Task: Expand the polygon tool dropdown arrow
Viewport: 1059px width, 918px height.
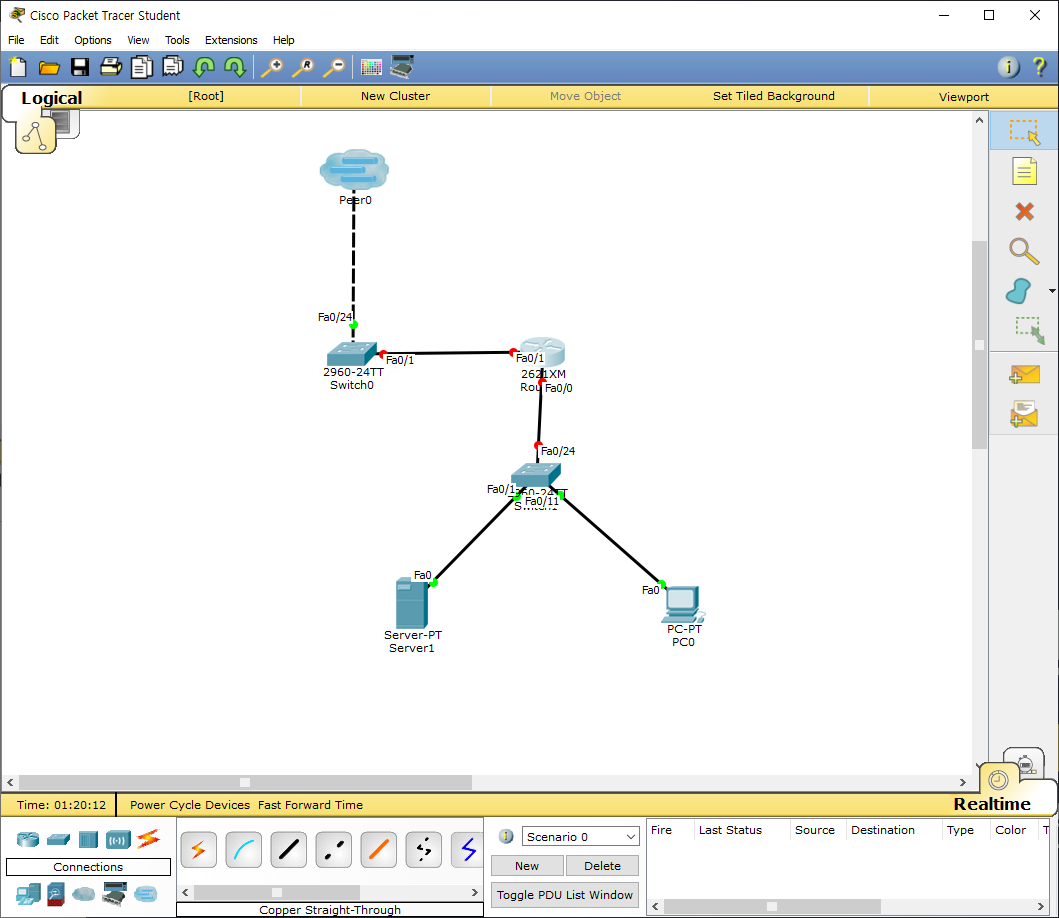Action: coord(1052,291)
